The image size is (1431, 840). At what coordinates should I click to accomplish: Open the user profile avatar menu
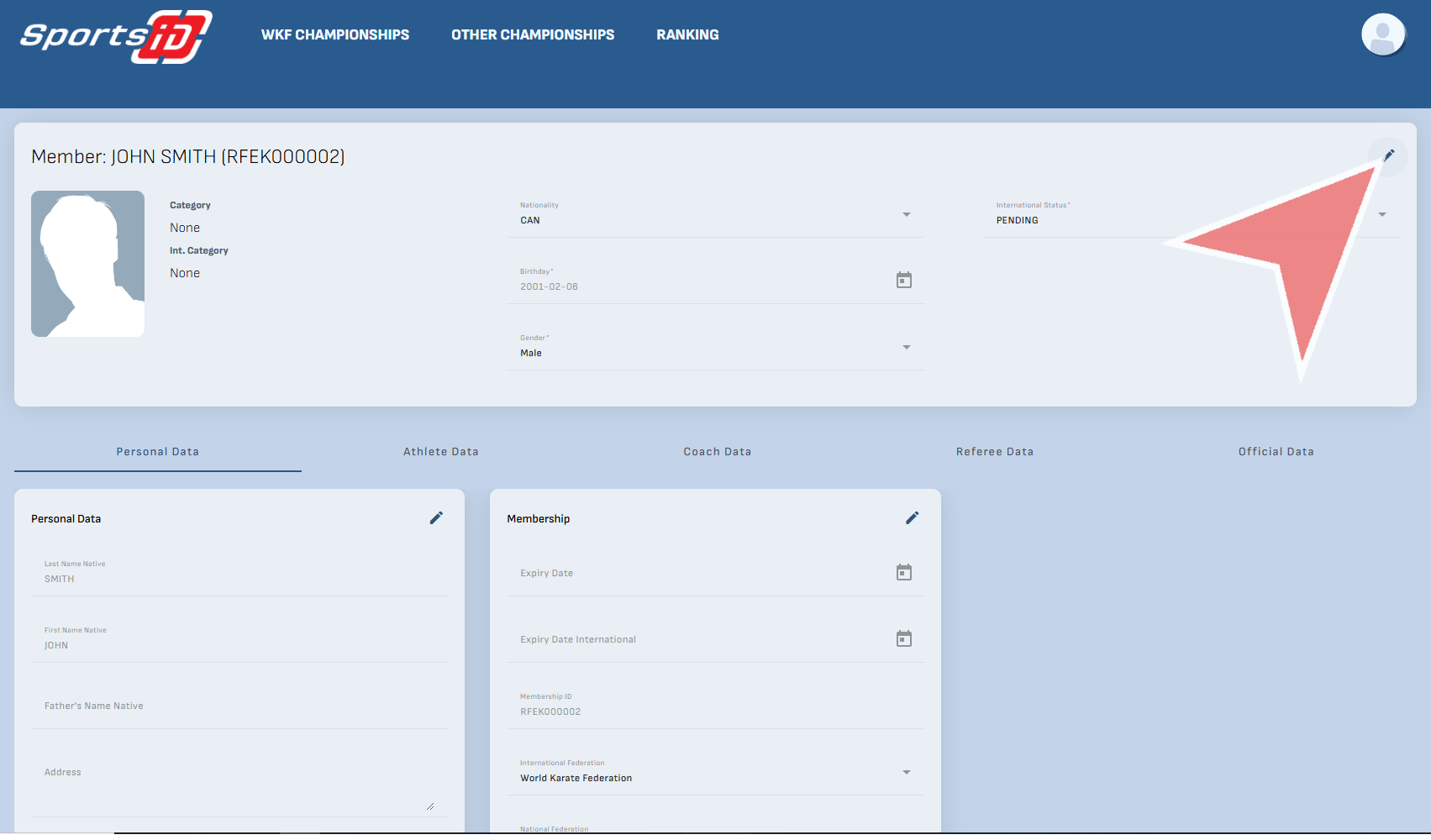pyautogui.click(x=1382, y=35)
